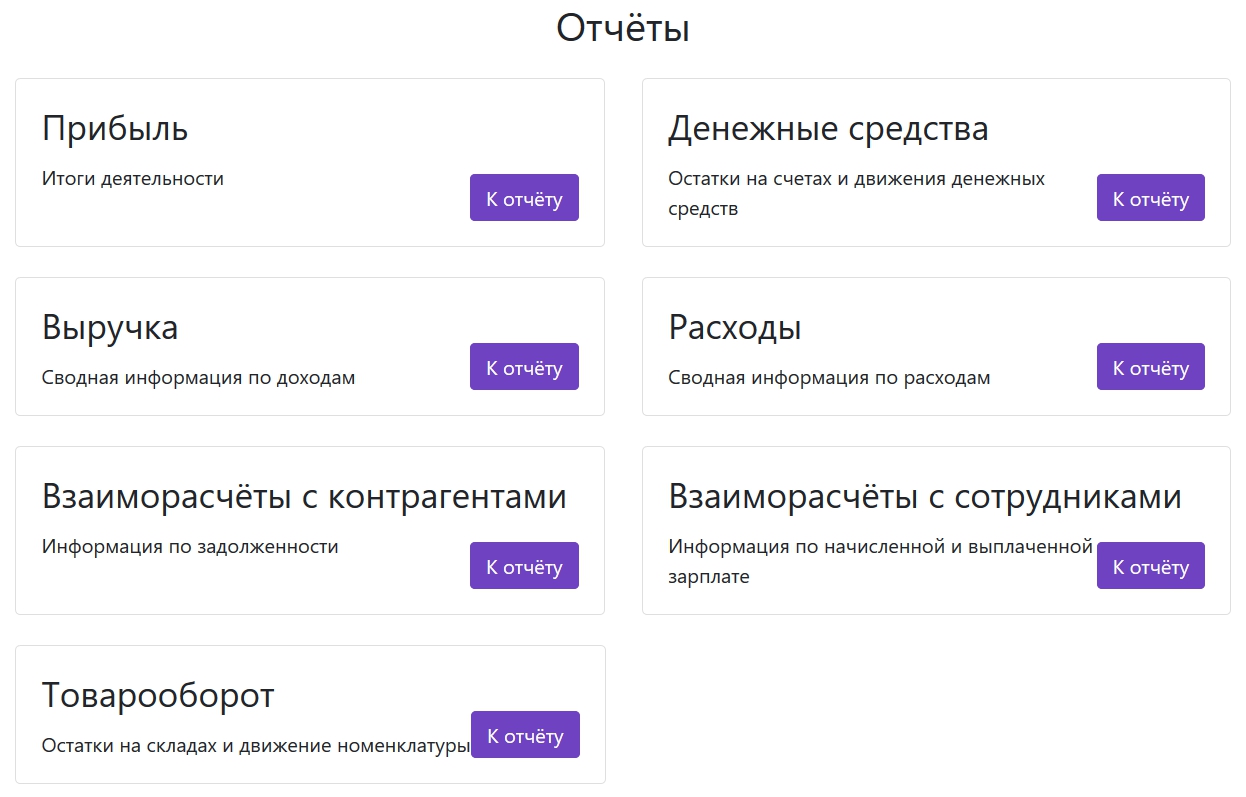1246x797 pixels.
Task: Click the Денежные средства card title
Action: [x=828, y=129]
